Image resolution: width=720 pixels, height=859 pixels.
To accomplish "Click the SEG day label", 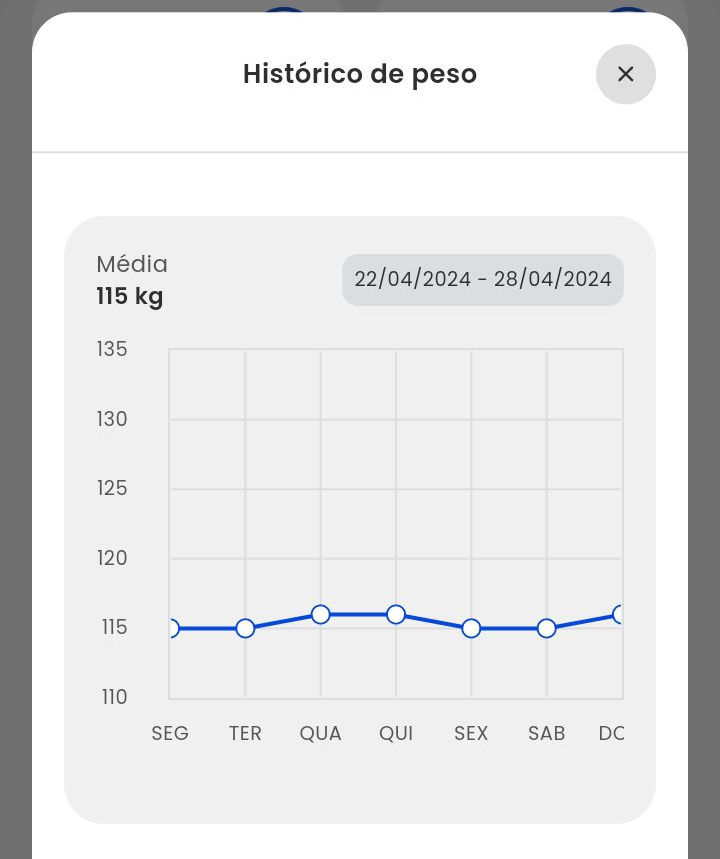I will (x=170, y=733).
